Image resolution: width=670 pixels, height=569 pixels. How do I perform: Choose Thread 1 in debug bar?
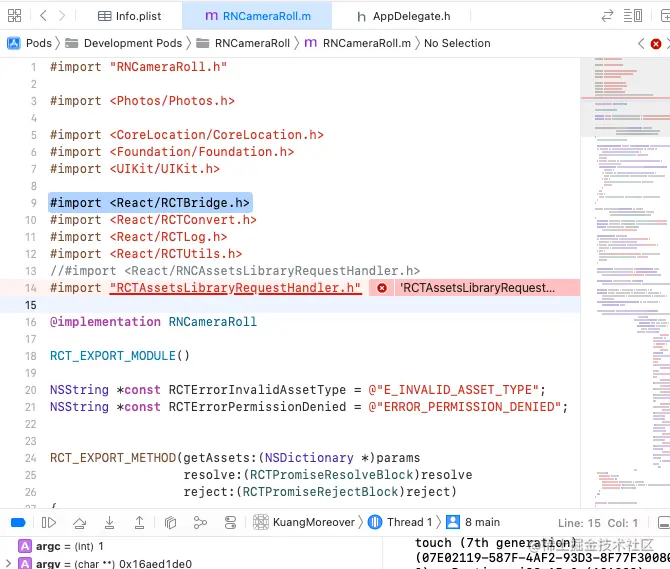[400, 522]
